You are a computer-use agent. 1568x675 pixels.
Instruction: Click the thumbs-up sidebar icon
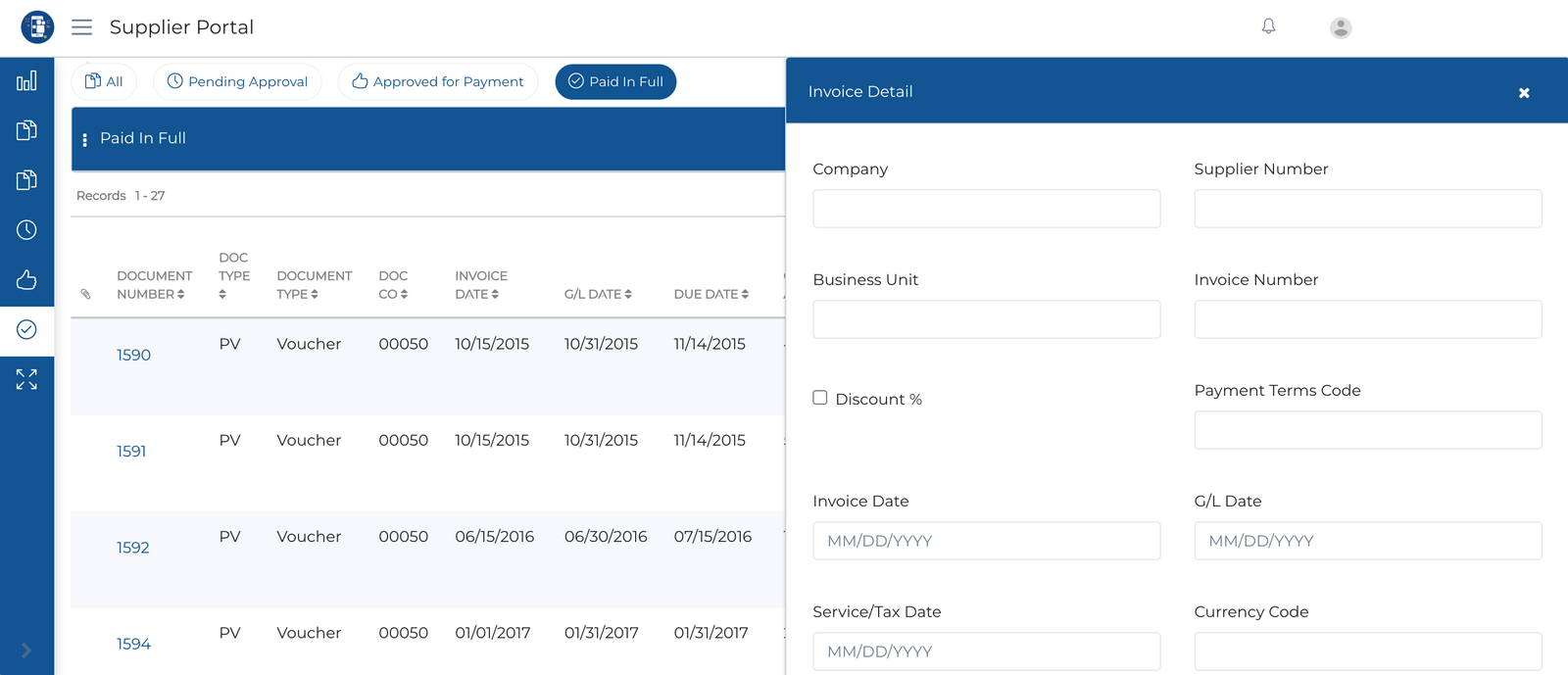click(x=26, y=280)
